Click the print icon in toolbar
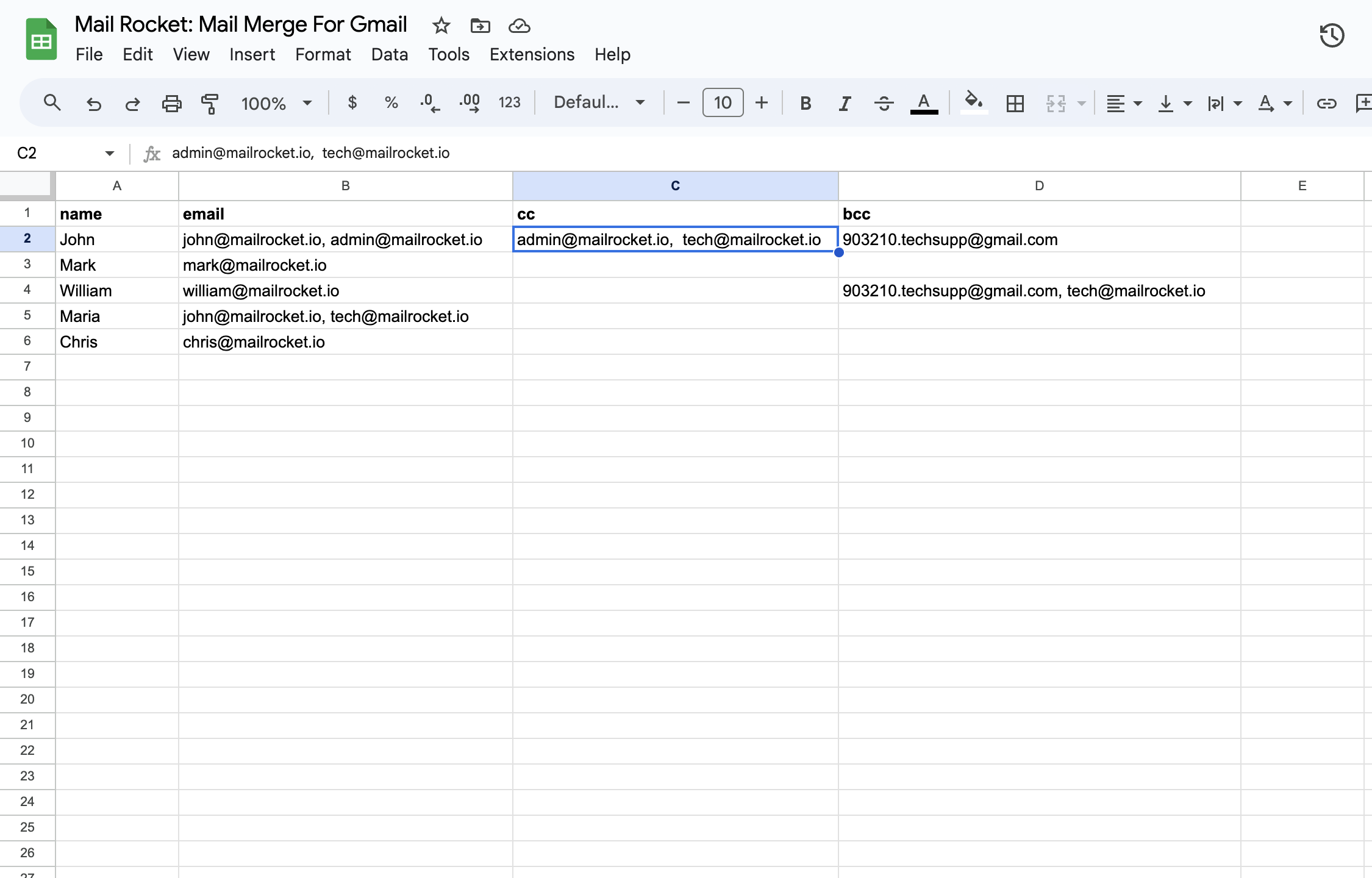Screen dimensions: 1372x878 coord(171,103)
